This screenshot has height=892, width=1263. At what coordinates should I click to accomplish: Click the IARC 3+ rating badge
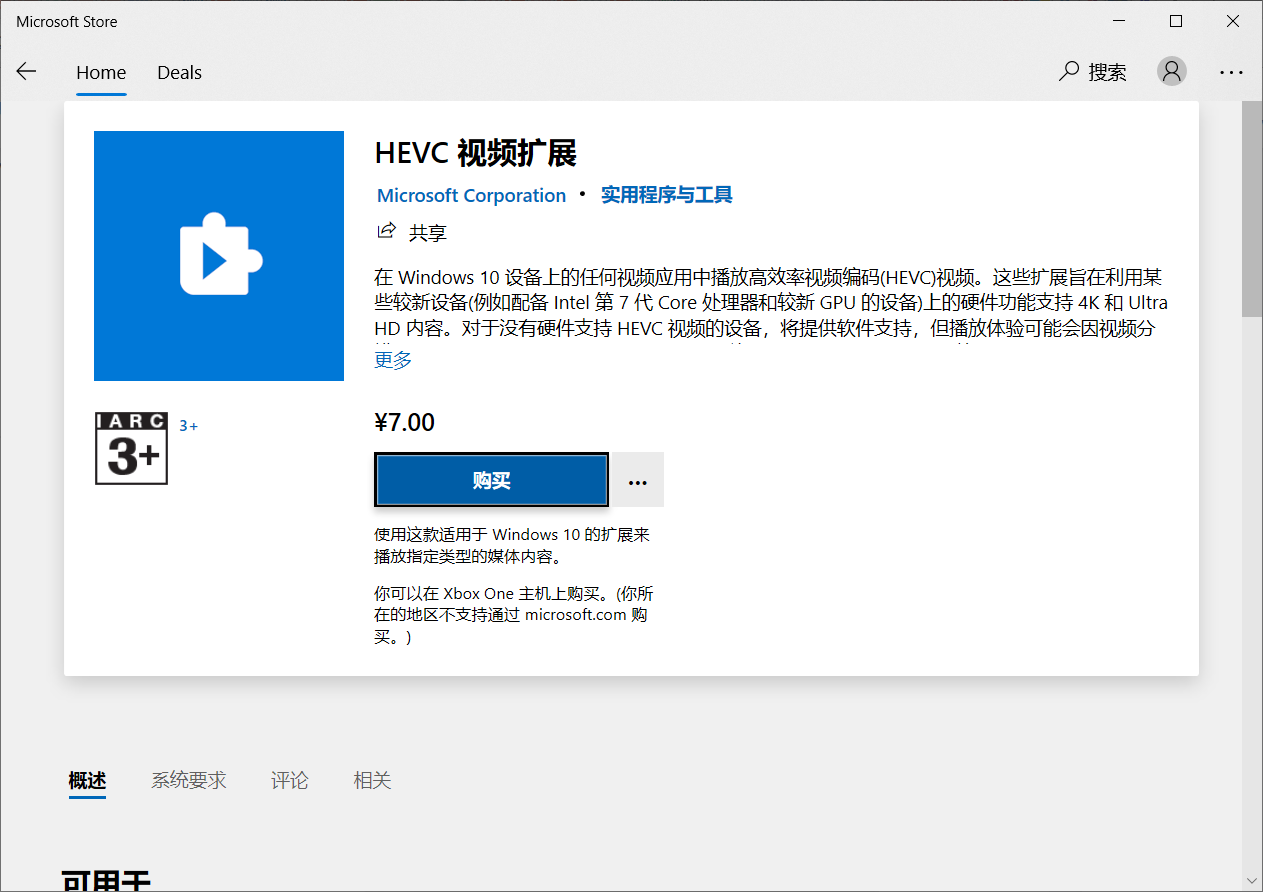131,448
